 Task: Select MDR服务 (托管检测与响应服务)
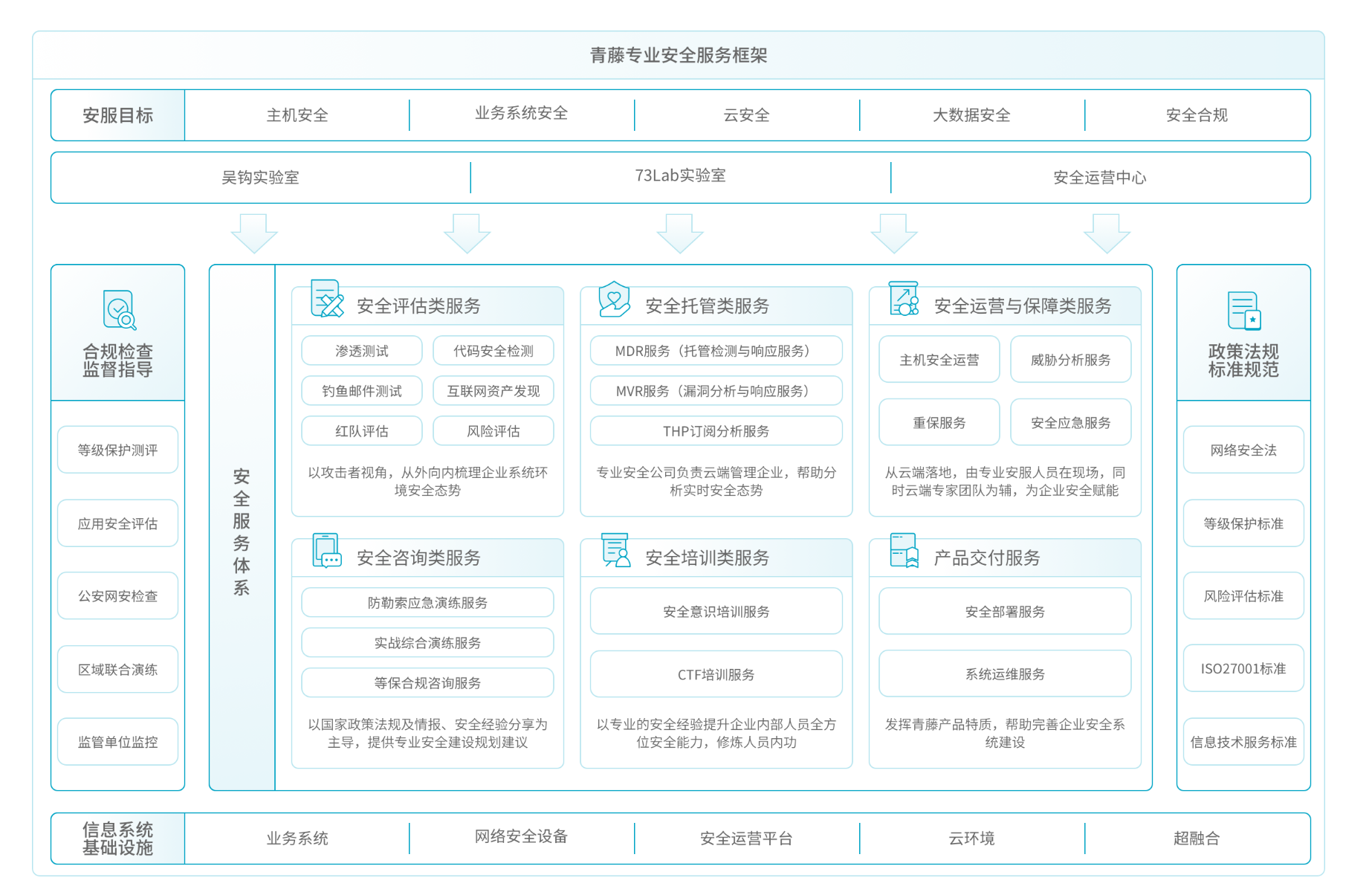[x=716, y=351]
